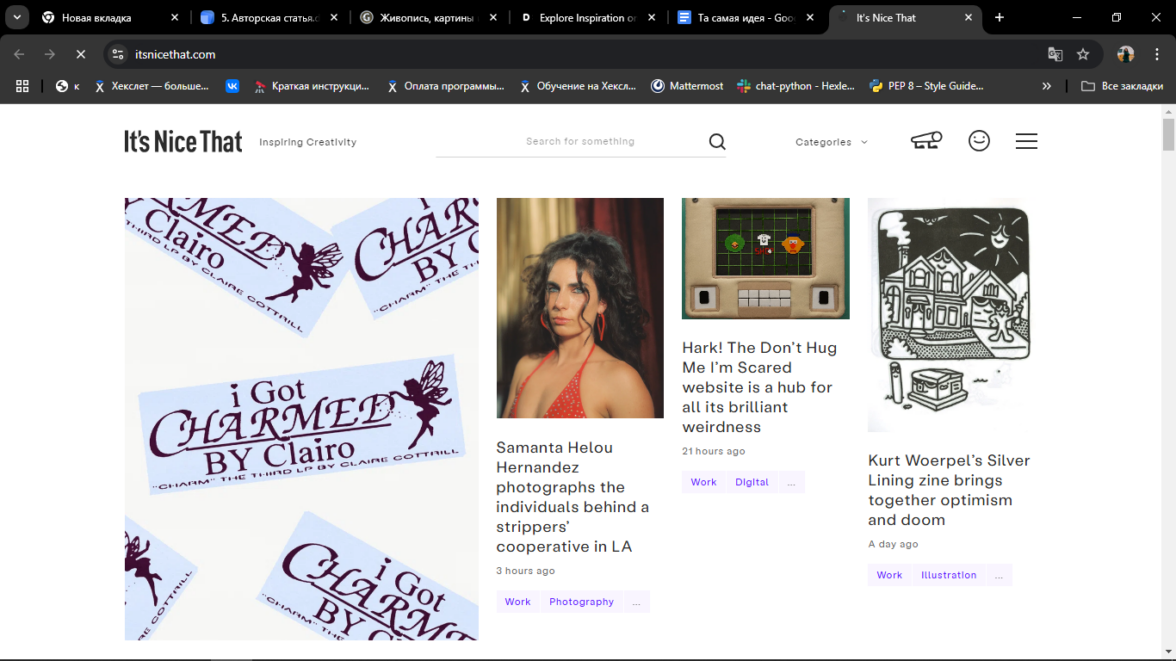Click the Digital tag

(x=752, y=482)
